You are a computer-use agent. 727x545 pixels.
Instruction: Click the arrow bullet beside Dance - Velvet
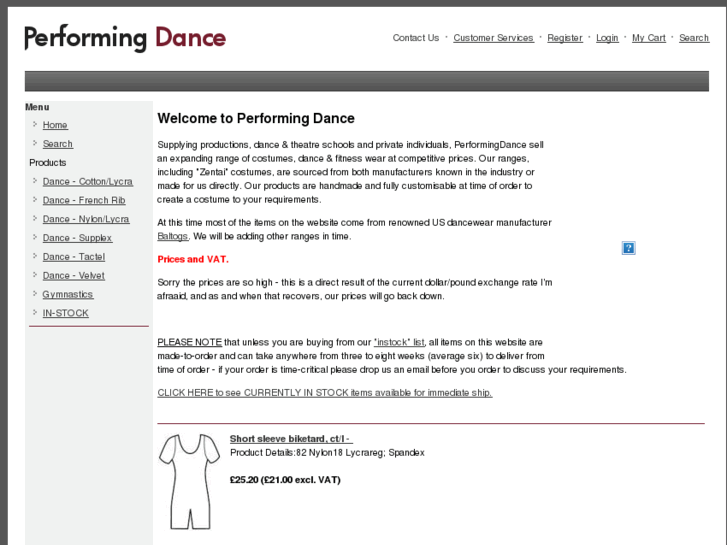(35, 275)
